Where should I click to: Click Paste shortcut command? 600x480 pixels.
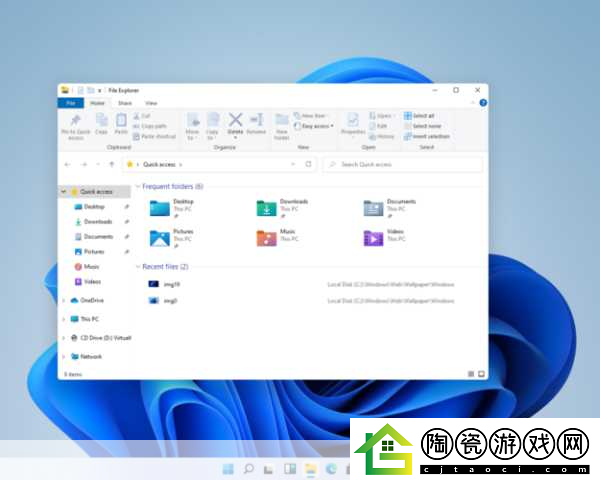point(154,136)
